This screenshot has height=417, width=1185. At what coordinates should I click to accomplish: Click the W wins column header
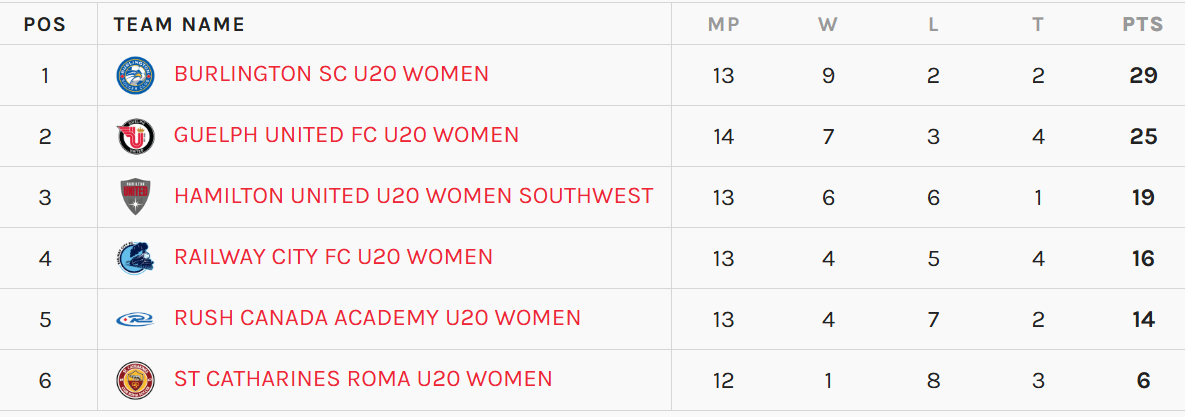click(828, 24)
